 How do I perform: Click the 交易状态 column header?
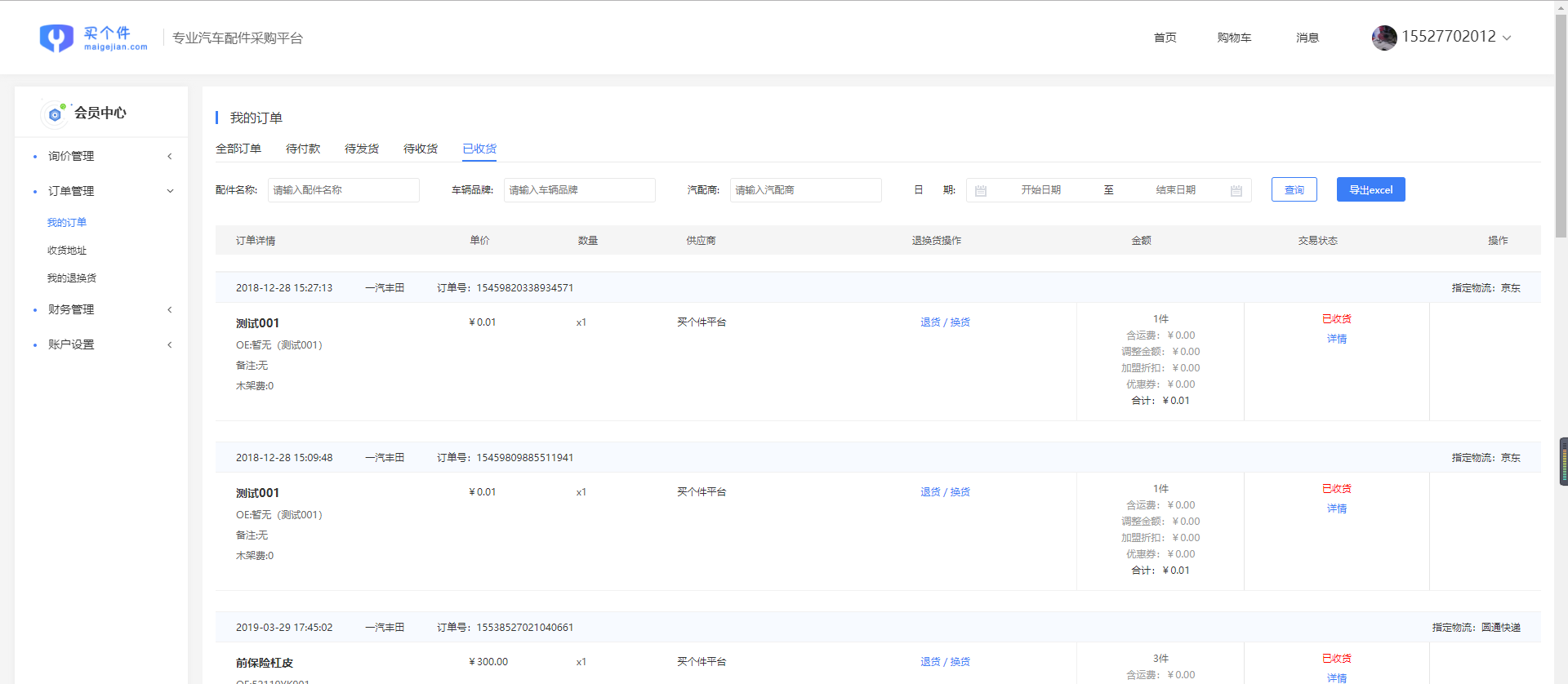click(1318, 241)
